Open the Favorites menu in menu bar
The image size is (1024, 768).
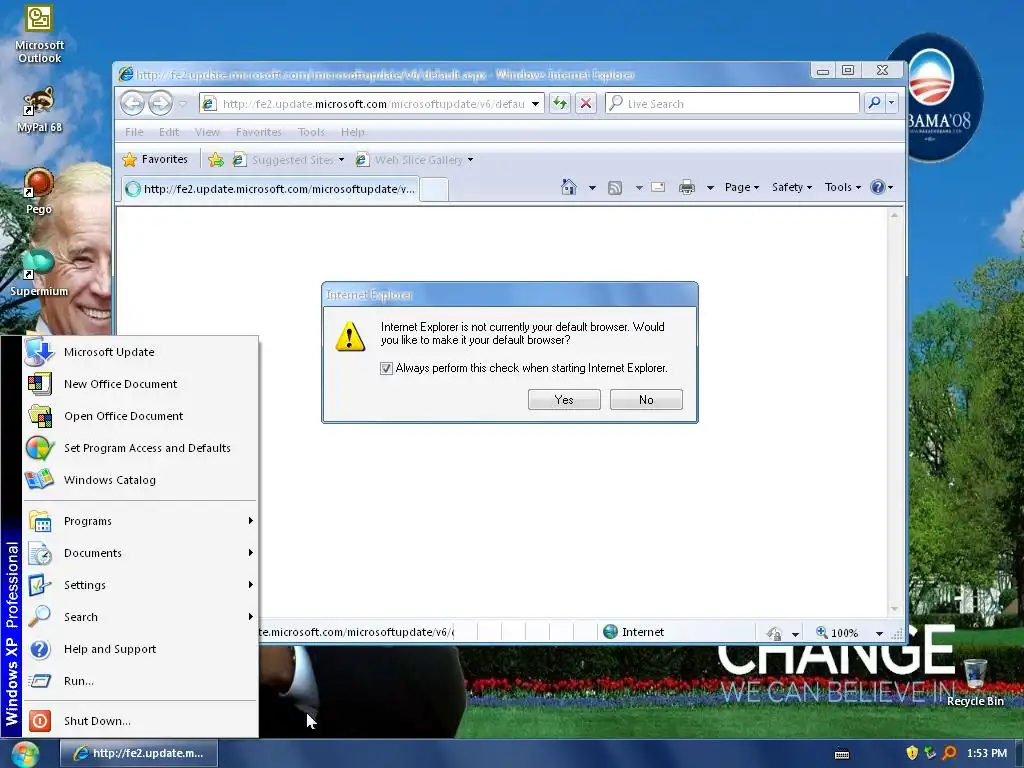[259, 132]
